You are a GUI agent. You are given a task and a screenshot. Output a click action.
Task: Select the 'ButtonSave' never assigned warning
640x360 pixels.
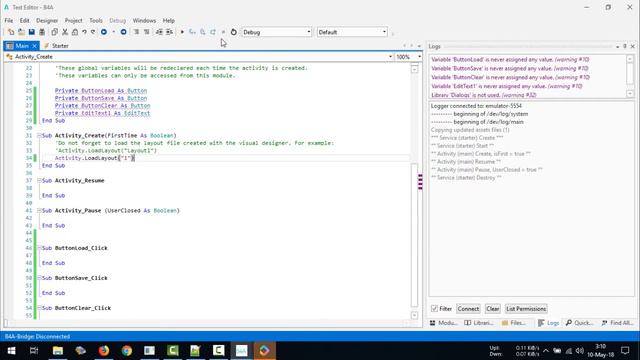(x=510, y=69)
